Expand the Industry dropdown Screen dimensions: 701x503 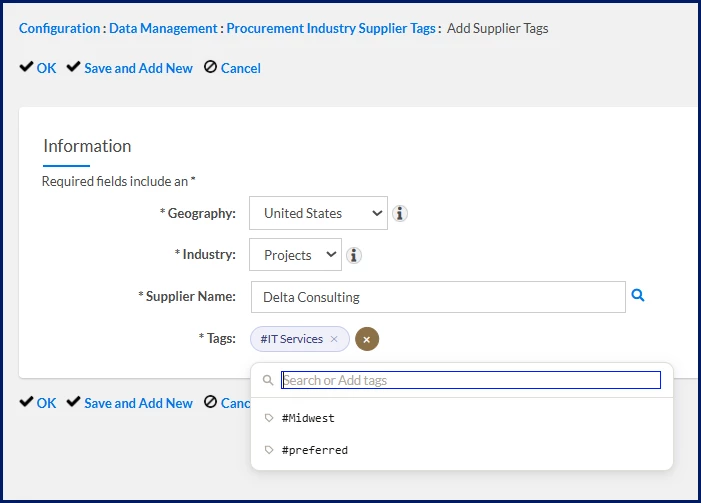coord(295,255)
